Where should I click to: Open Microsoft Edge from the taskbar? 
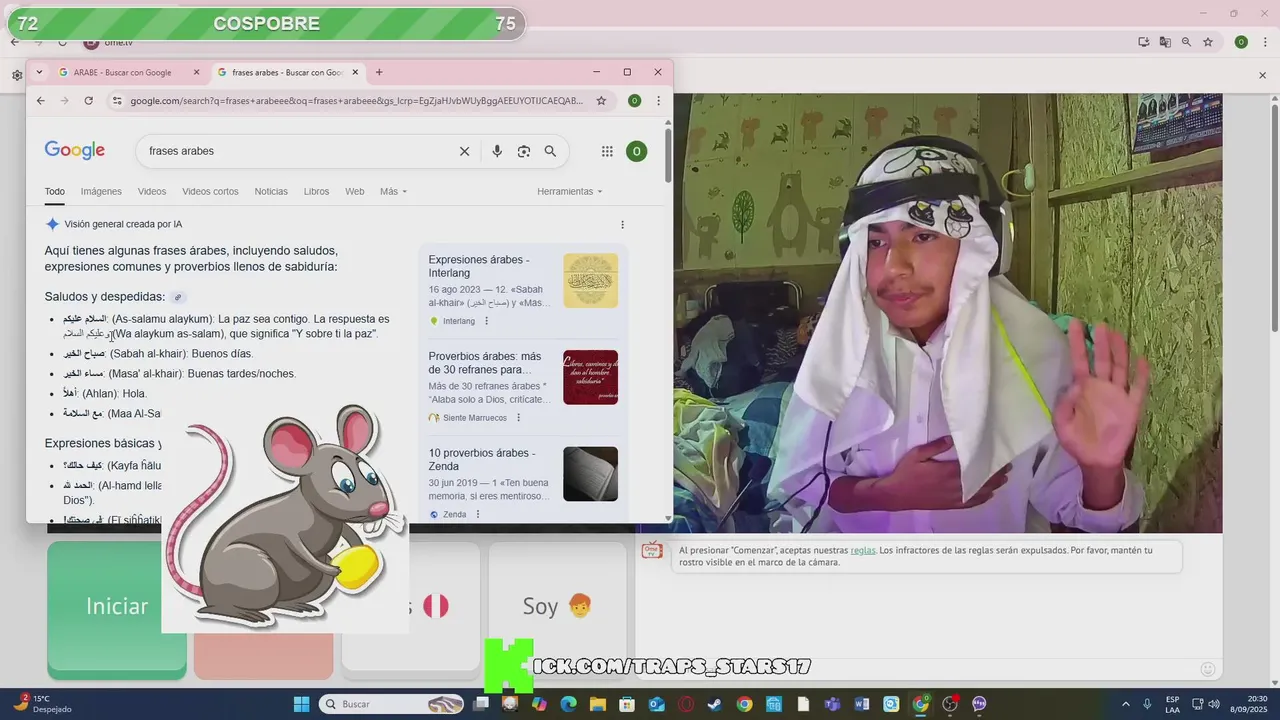569,704
